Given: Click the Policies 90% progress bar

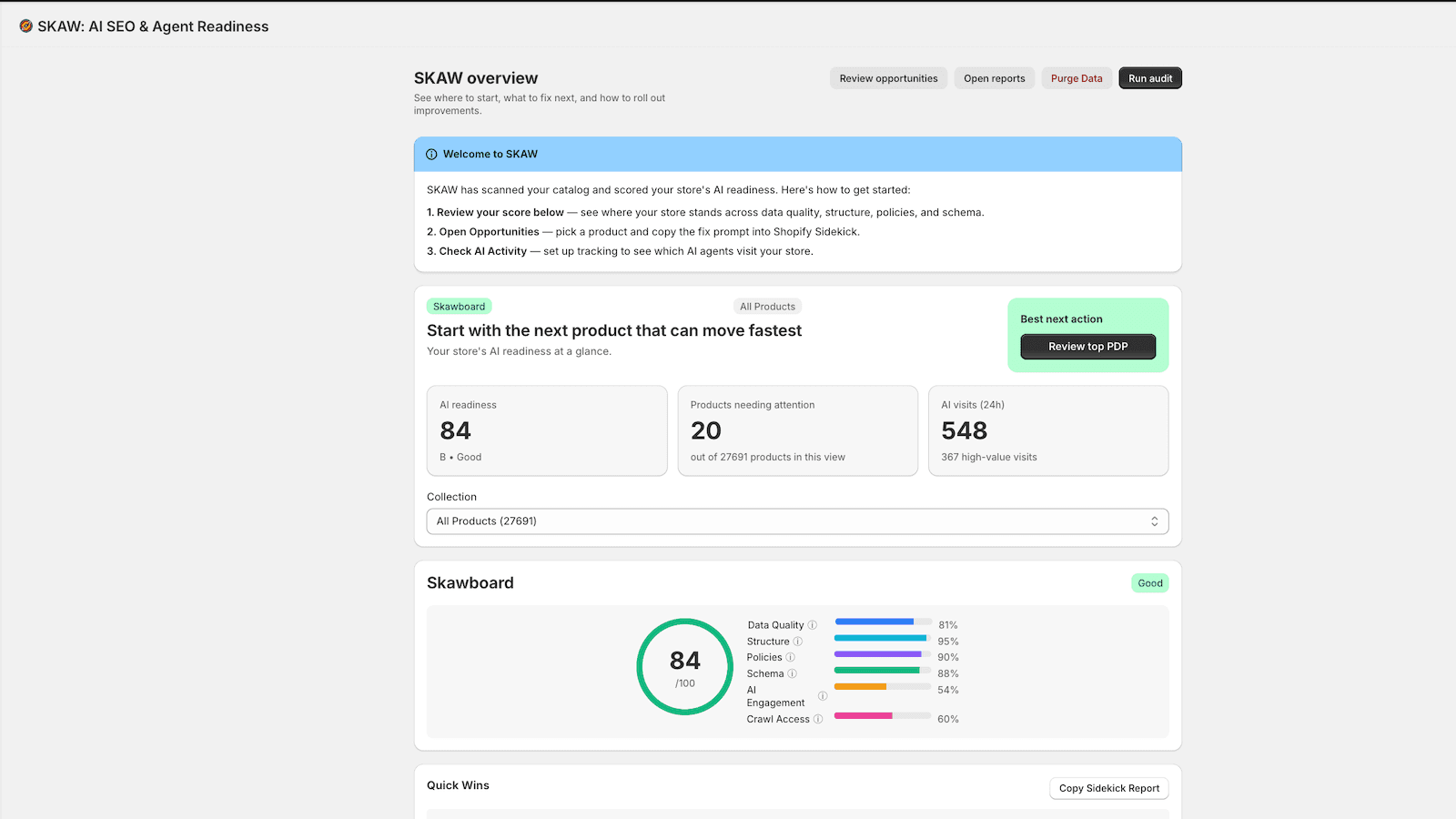Looking at the screenshot, I should pyautogui.click(x=883, y=653).
